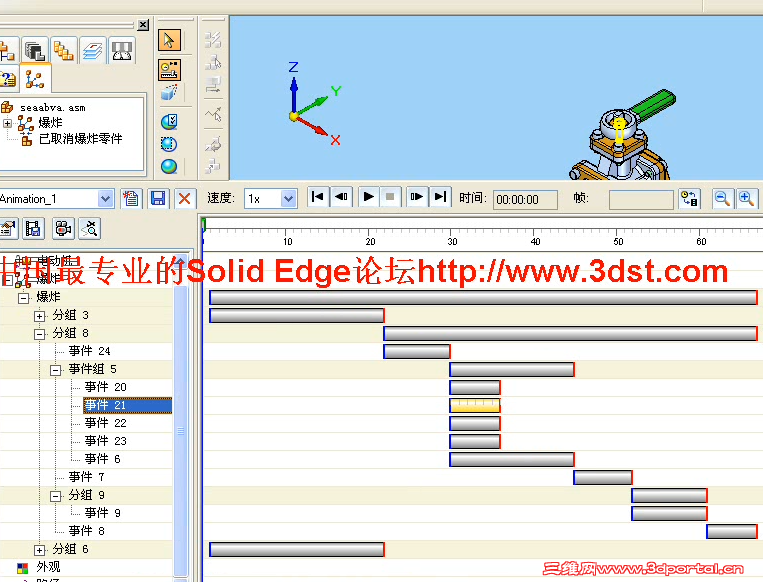
Task: Click the circular clock-view icon
Action: point(169,121)
